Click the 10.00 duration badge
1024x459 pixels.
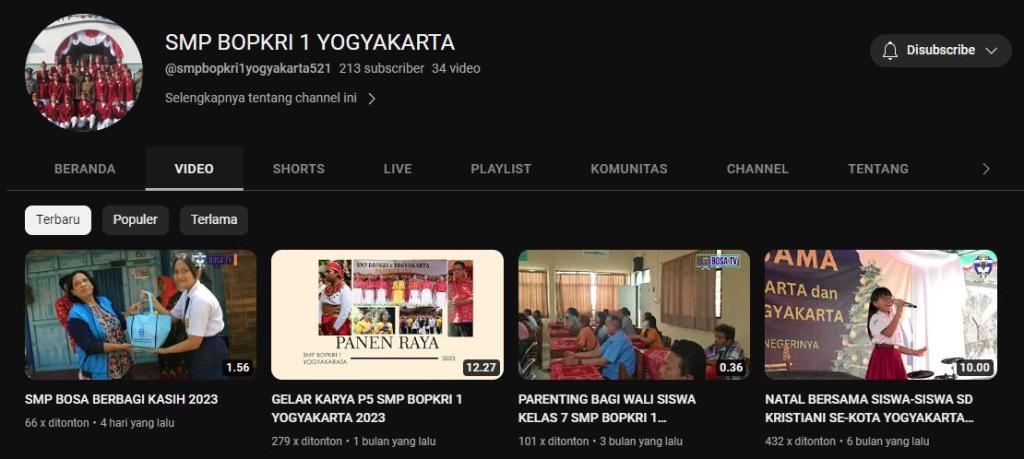974,368
